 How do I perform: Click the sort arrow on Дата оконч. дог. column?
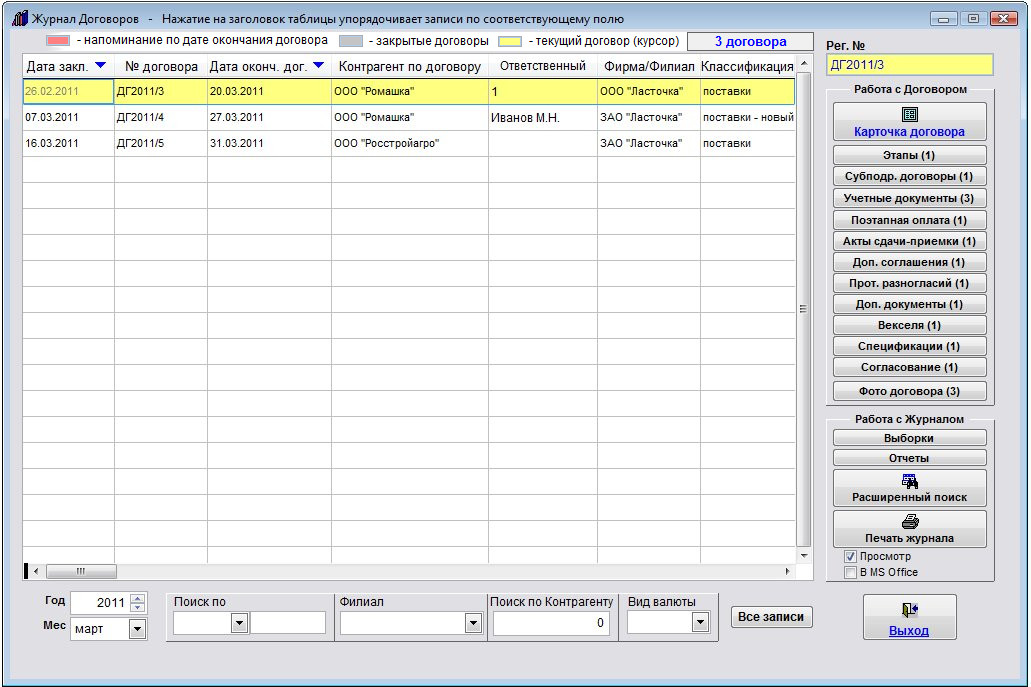[x=318, y=66]
